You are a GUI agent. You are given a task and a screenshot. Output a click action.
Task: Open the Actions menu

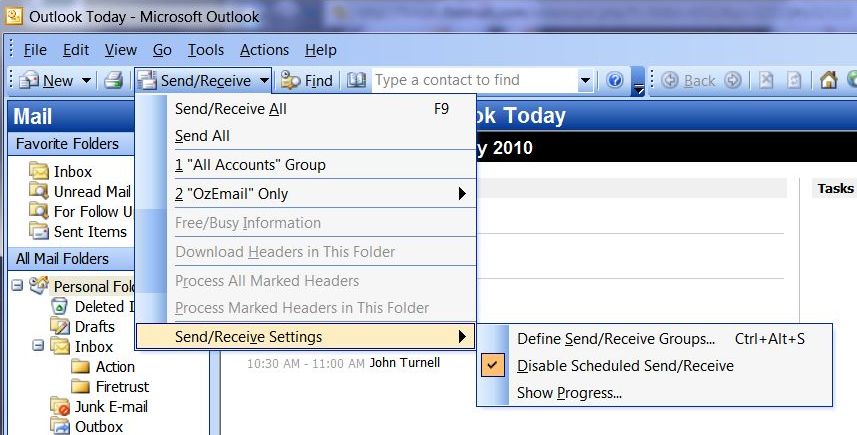[265, 50]
